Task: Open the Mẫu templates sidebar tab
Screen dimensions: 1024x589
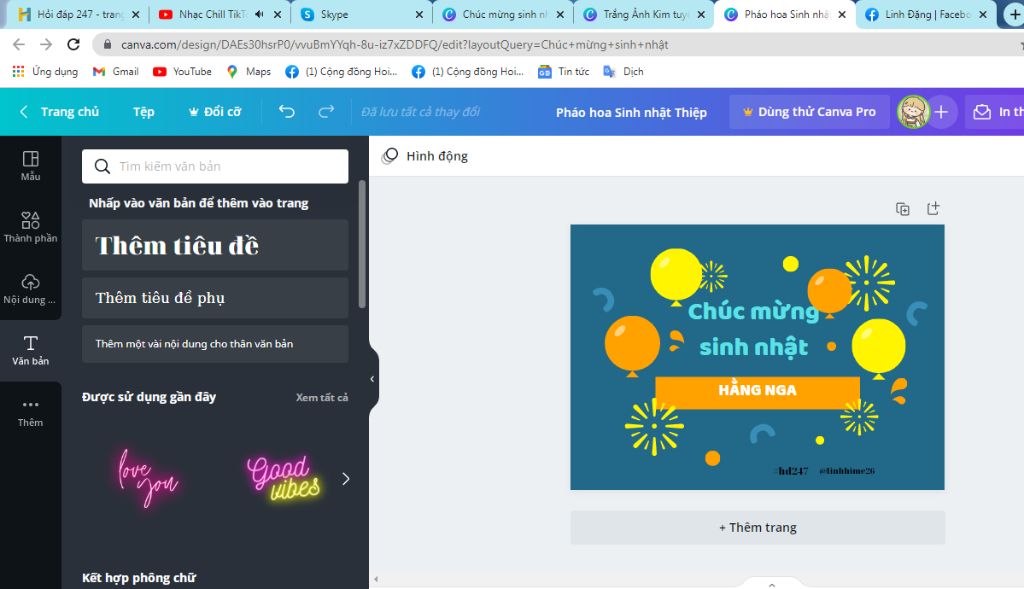Action: click(x=30, y=167)
